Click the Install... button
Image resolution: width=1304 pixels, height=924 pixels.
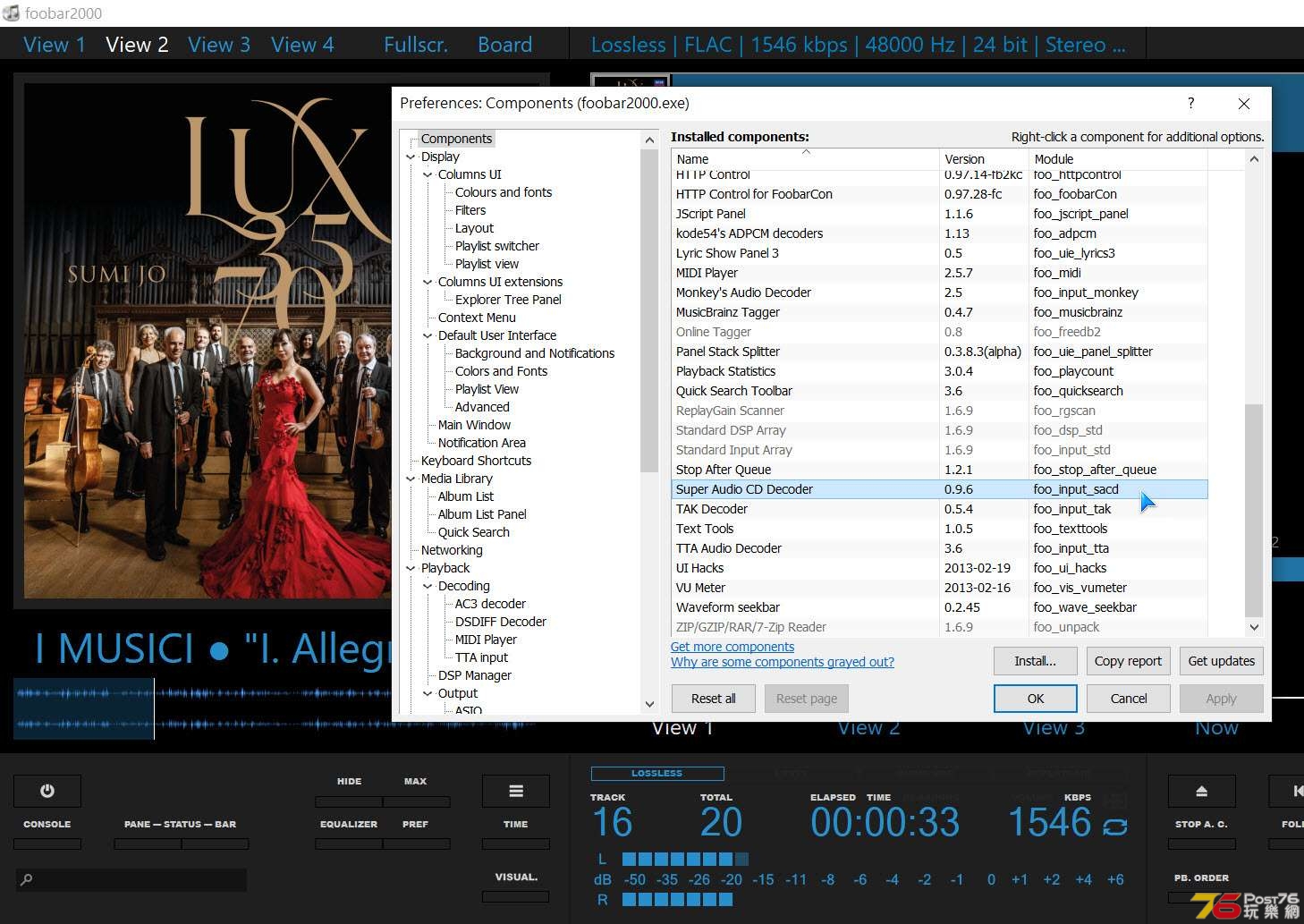(1035, 661)
